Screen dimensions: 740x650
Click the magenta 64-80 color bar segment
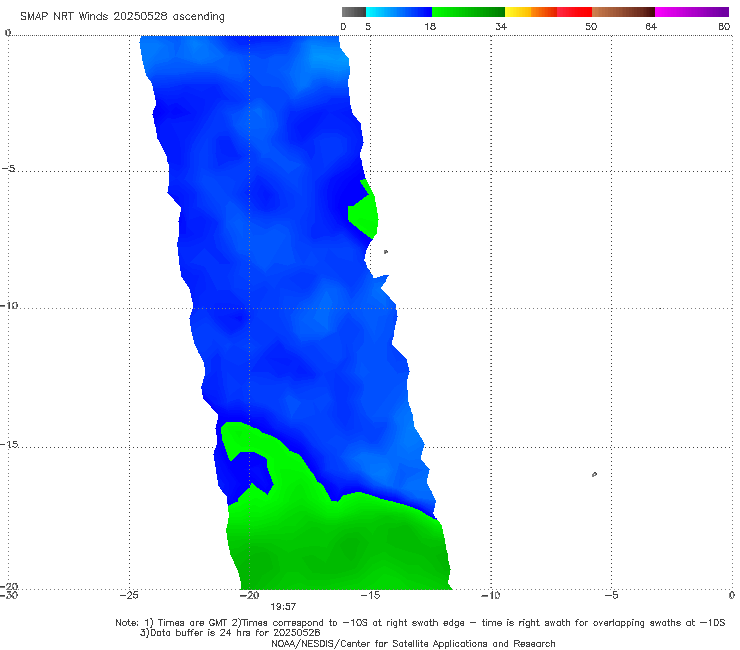[x=692, y=12]
